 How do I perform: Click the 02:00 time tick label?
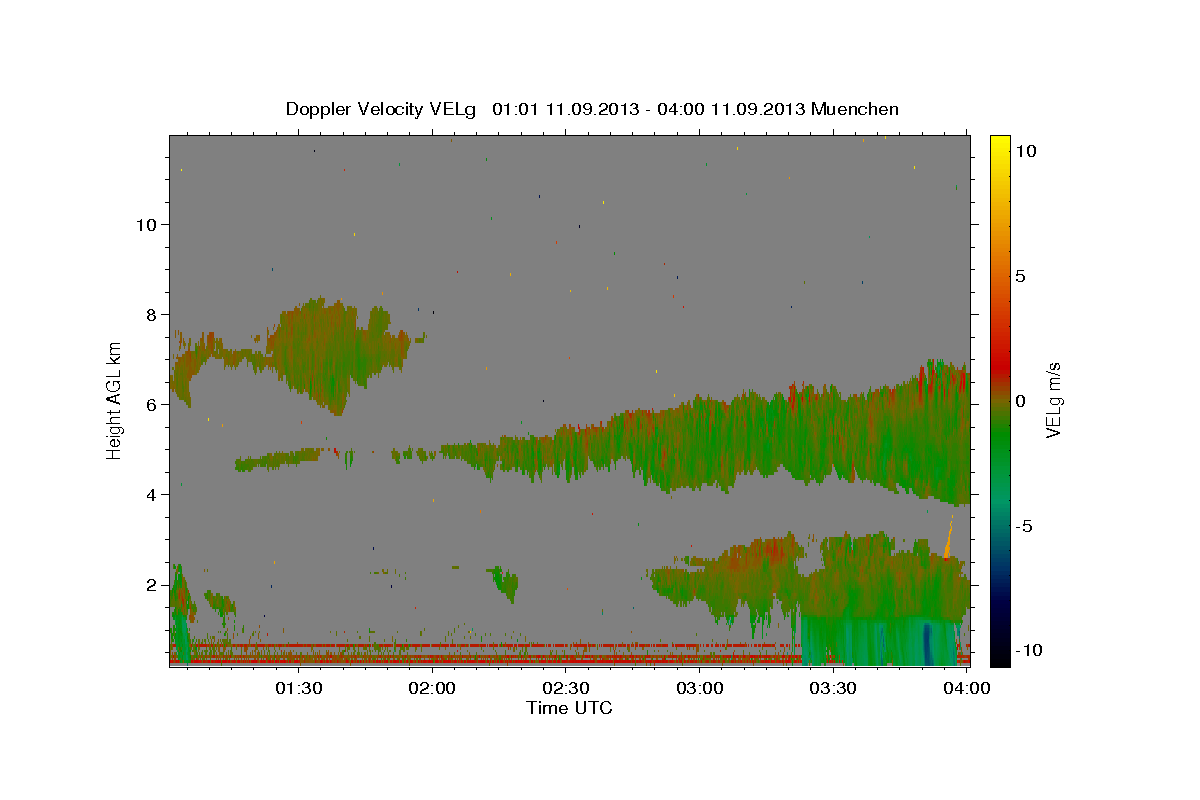(x=432, y=688)
